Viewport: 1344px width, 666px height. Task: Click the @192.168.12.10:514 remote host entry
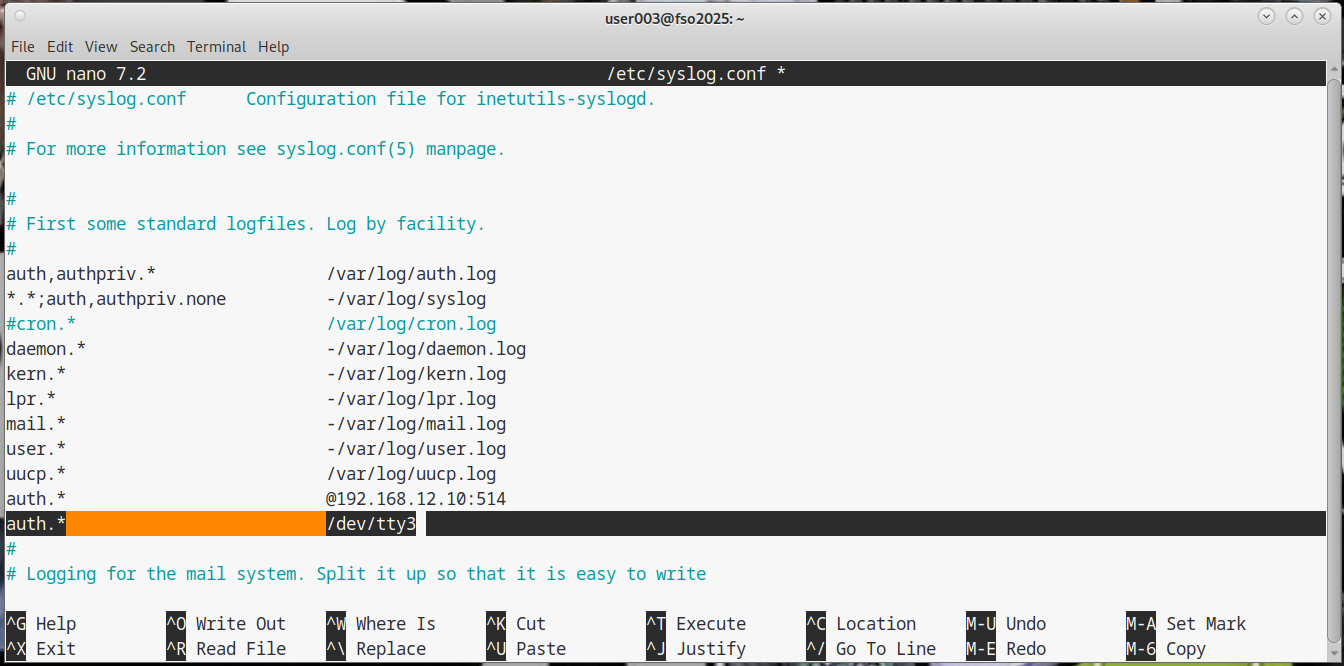(x=416, y=499)
